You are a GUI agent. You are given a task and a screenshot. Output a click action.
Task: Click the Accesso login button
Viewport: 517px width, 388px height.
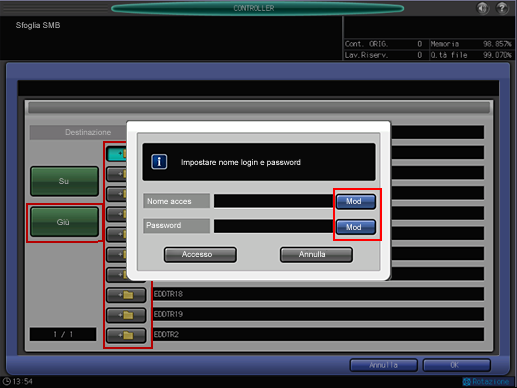coord(200,255)
